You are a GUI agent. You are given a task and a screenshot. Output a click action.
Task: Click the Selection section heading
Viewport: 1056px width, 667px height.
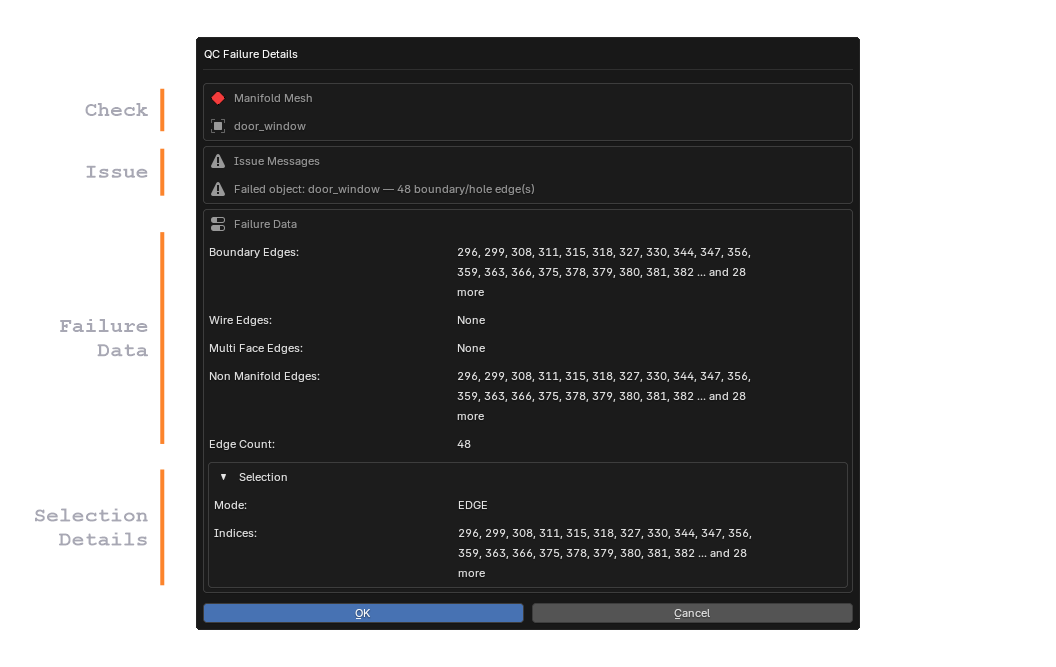pos(263,477)
